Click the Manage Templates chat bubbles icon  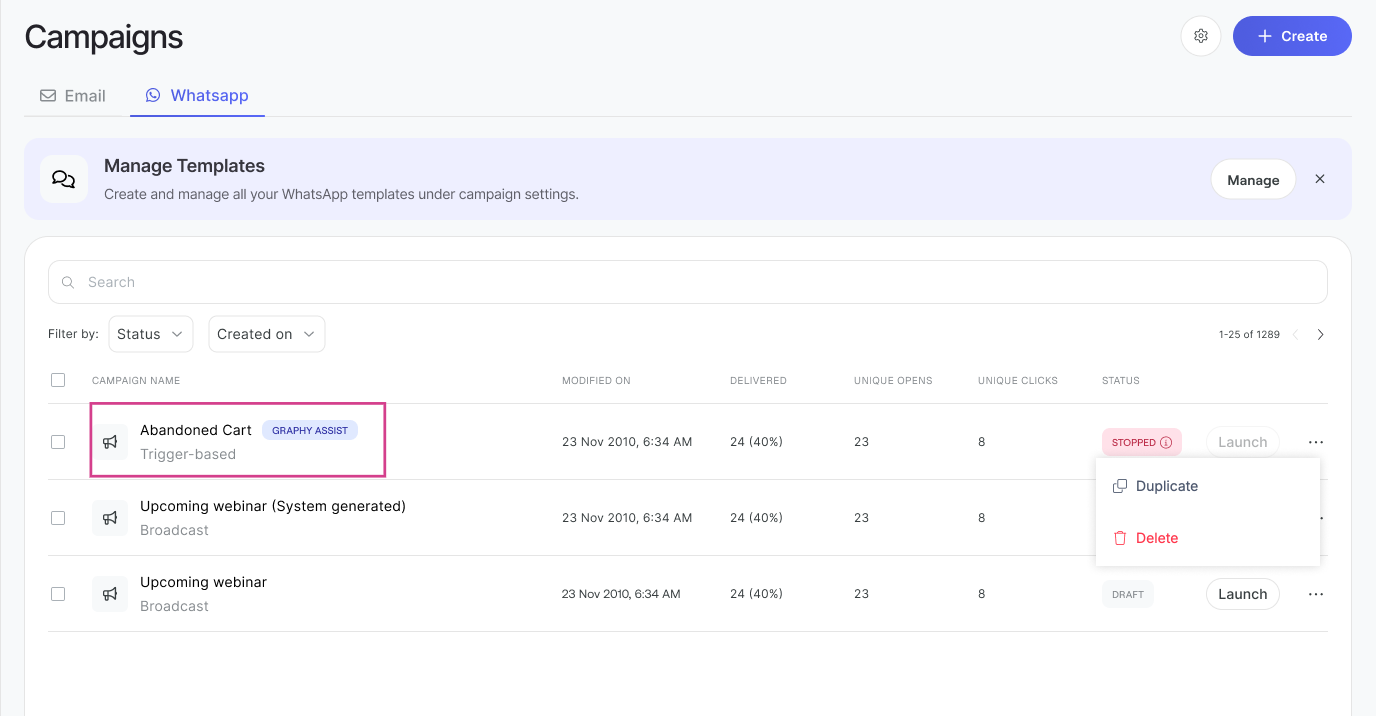(64, 179)
